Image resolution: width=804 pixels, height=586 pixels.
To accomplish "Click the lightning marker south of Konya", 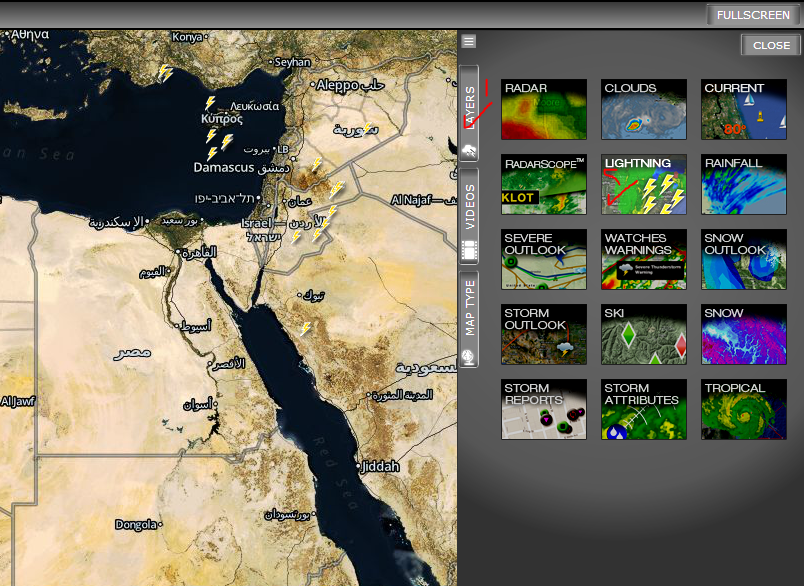I will pyautogui.click(x=165, y=73).
